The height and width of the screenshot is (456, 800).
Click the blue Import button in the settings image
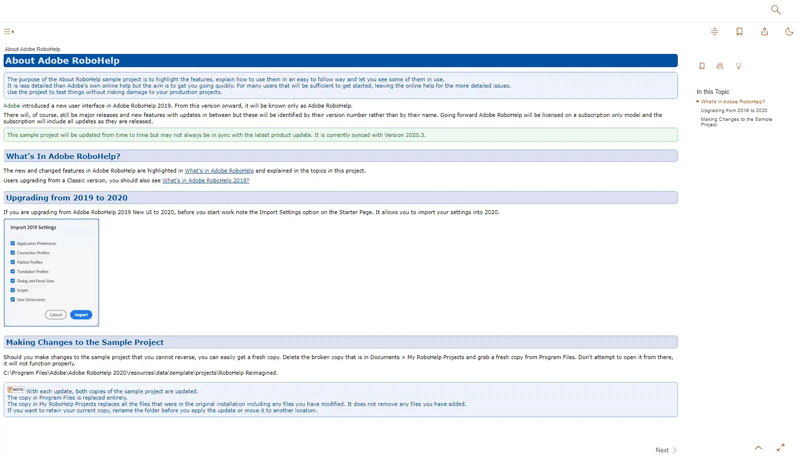(81, 315)
